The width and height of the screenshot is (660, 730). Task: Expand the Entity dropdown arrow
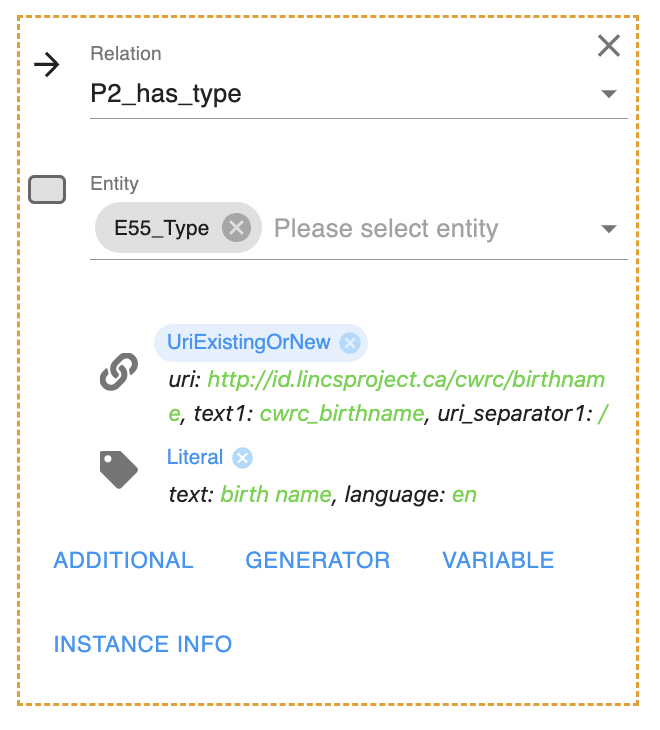coord(608,229)
